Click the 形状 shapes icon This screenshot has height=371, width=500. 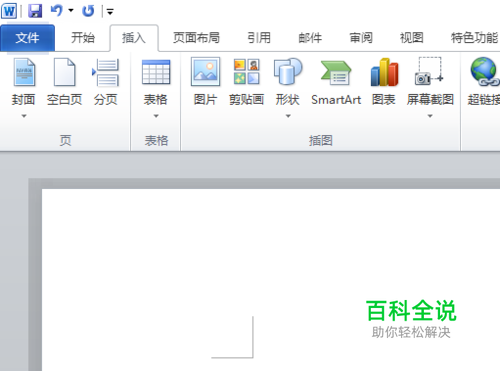coord(288,71)
